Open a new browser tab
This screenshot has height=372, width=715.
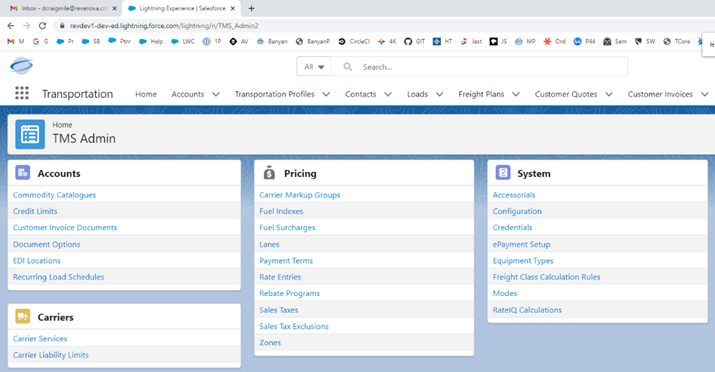[x=251, y=8]
